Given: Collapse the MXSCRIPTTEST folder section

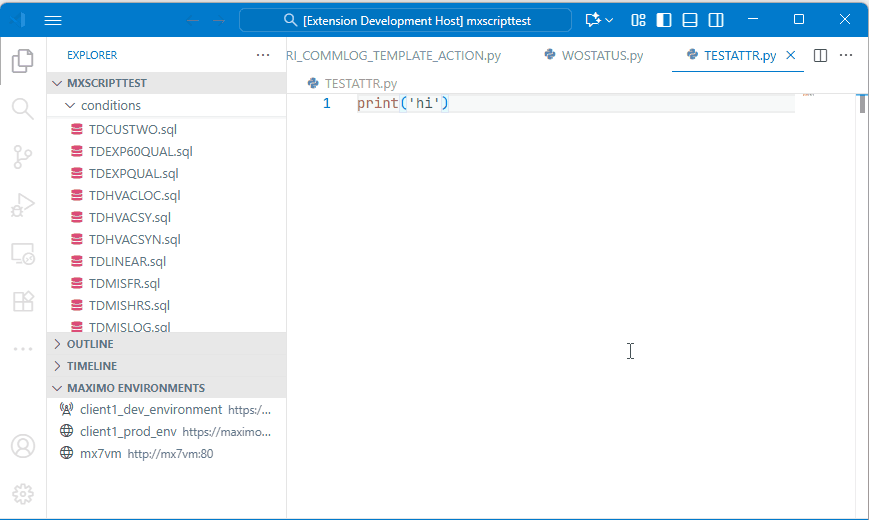Looking at the screenshot, I should [166, 83].
